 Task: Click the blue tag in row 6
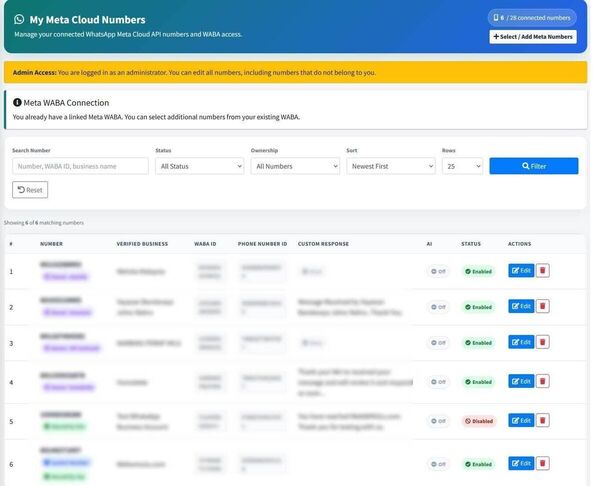click(x=66, y=462)
